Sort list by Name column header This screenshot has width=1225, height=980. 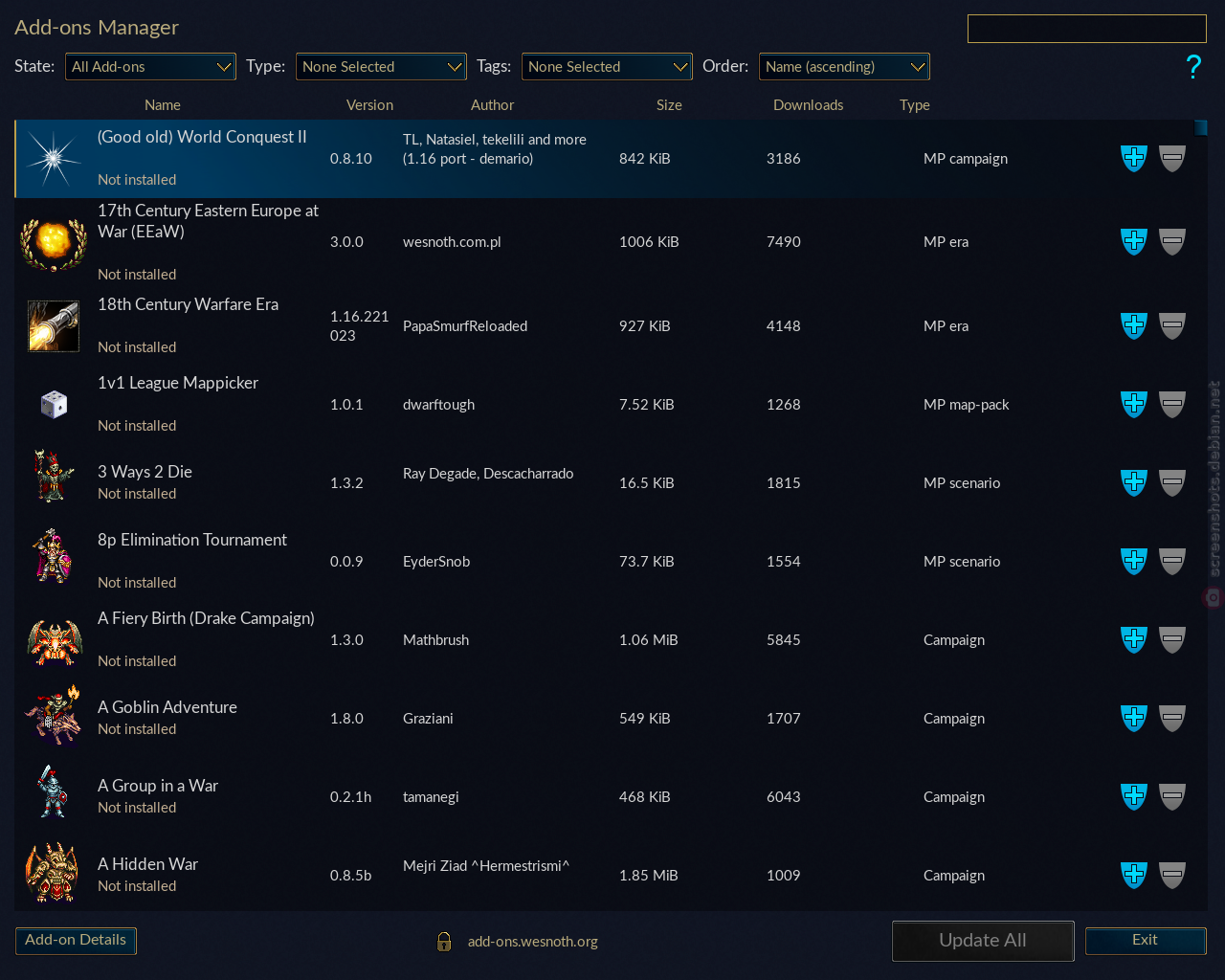[x=163, y=105]
